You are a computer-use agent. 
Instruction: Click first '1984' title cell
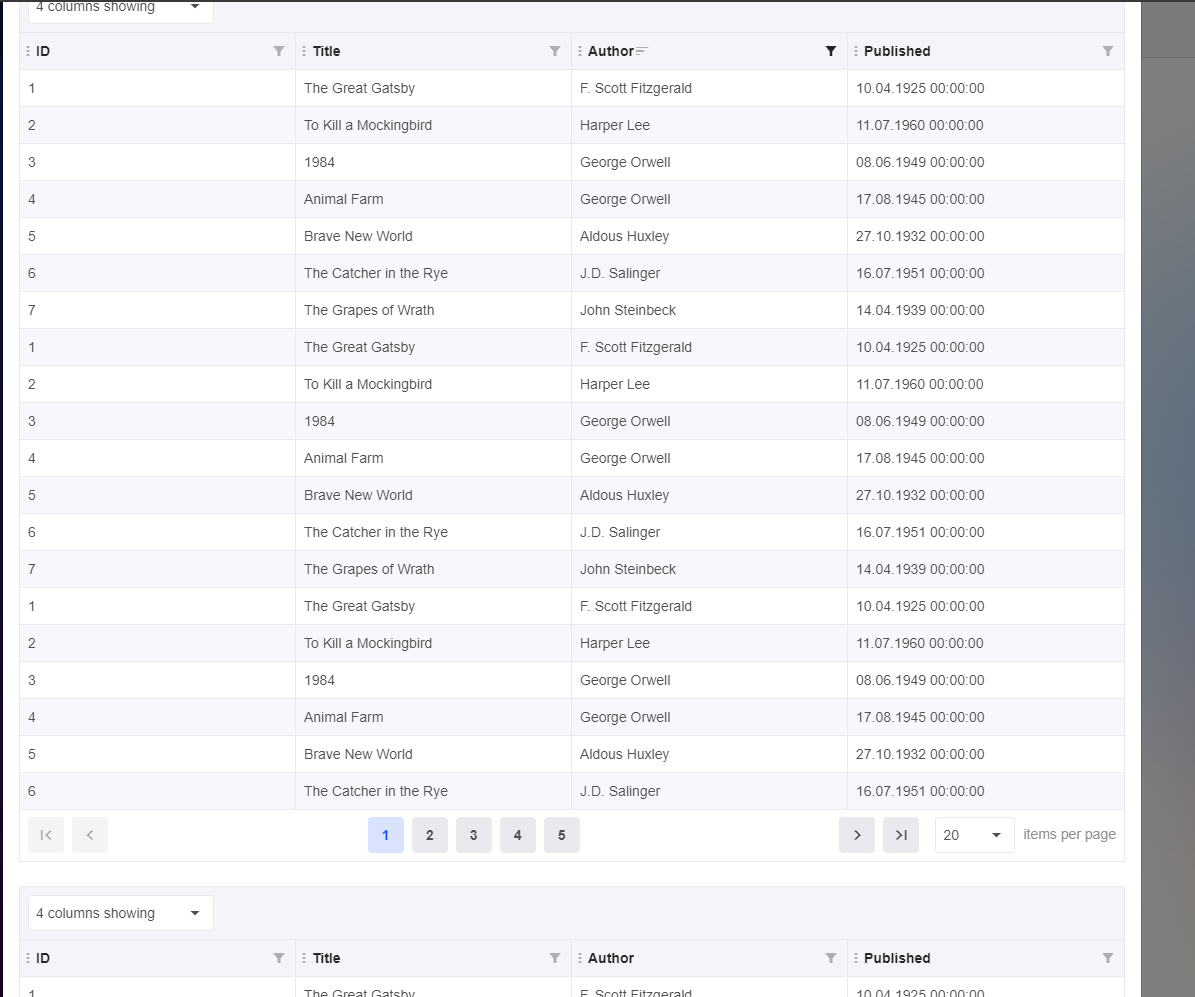433,162
